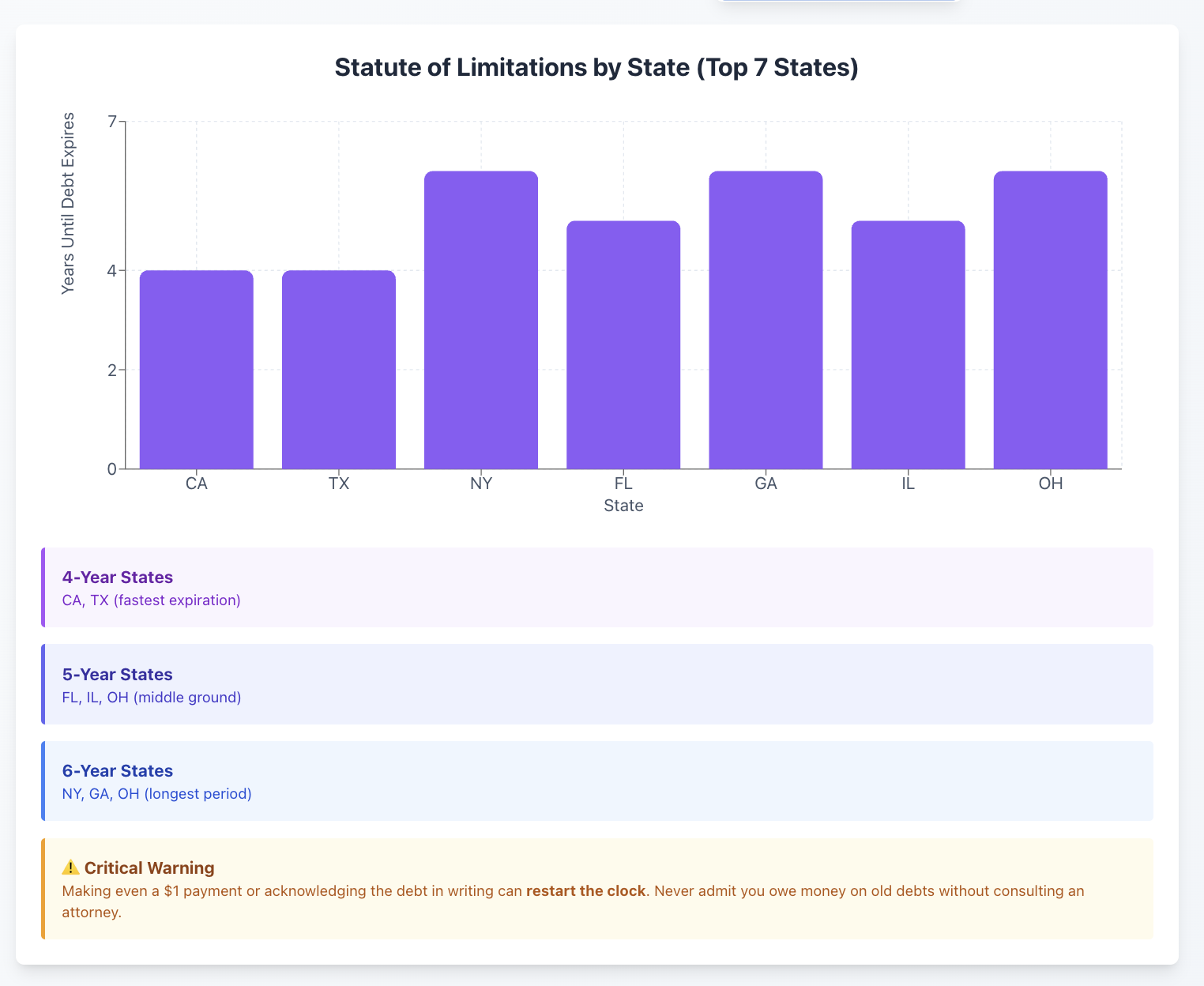
Task: Click the FL bar in the chart
Action: point(623,345)
